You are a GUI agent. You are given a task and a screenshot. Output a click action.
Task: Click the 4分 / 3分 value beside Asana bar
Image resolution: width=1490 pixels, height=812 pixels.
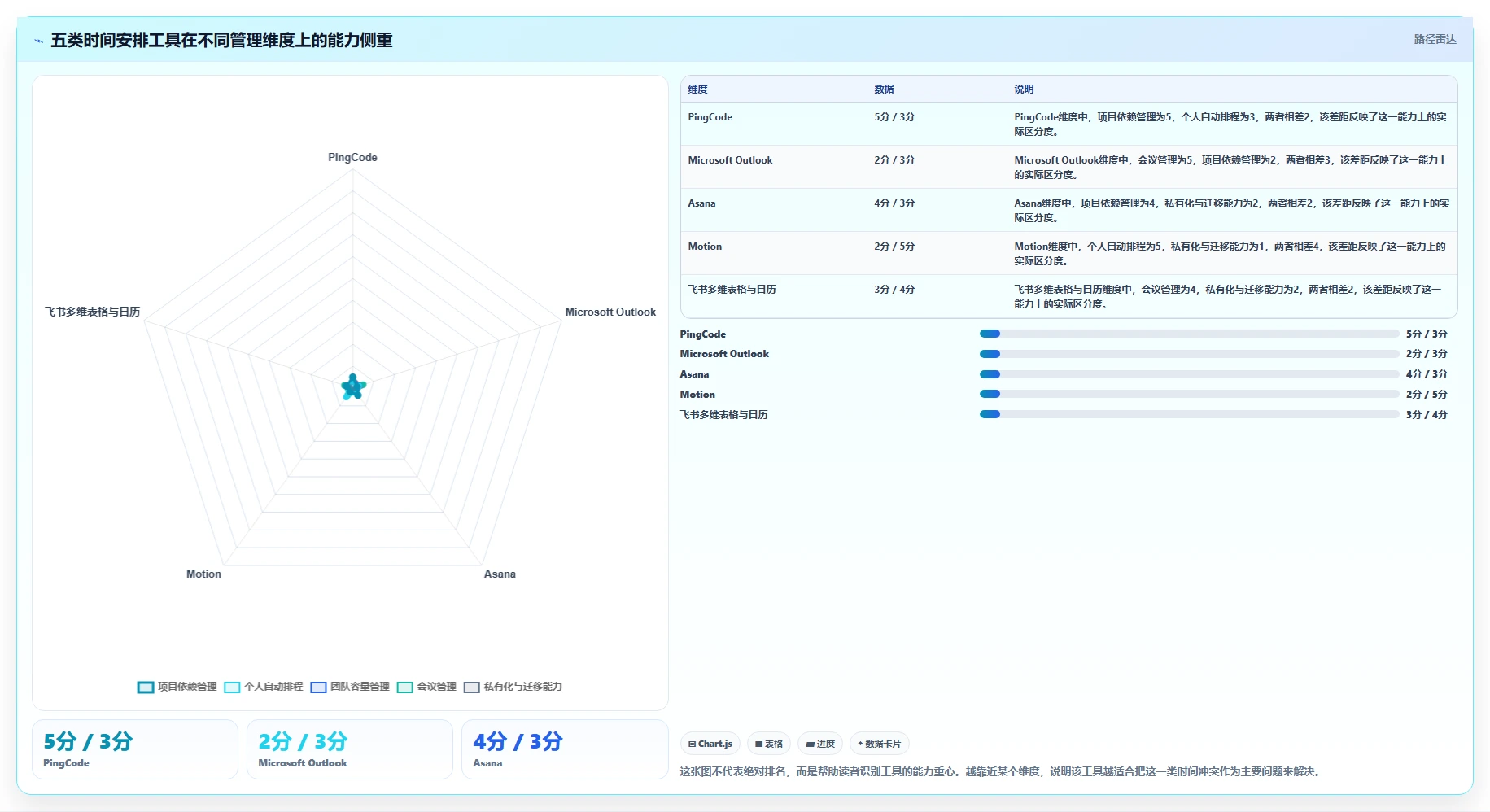1427,374
